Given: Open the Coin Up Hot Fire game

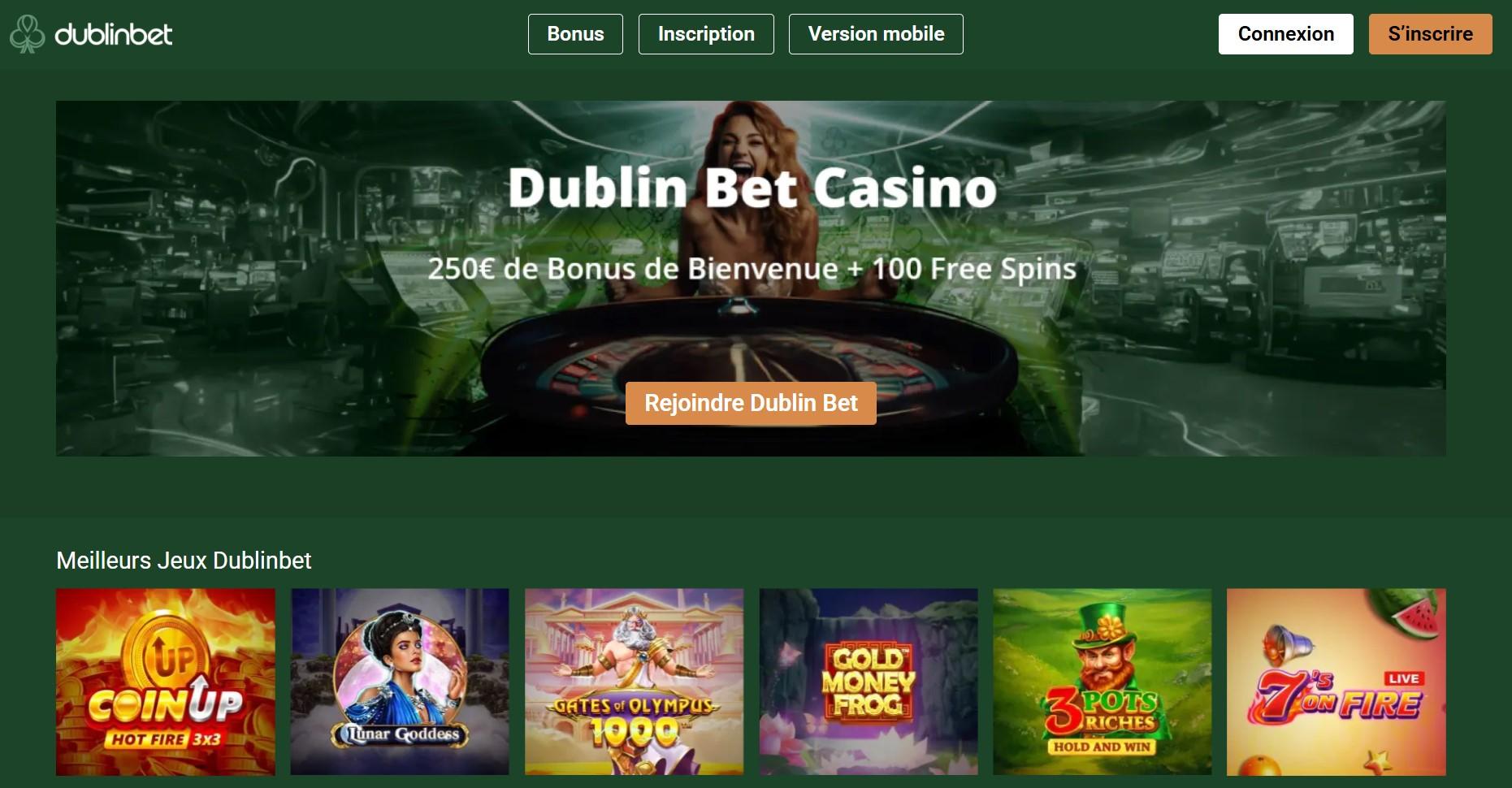Looking at the screenshot, I should point(166,682).
